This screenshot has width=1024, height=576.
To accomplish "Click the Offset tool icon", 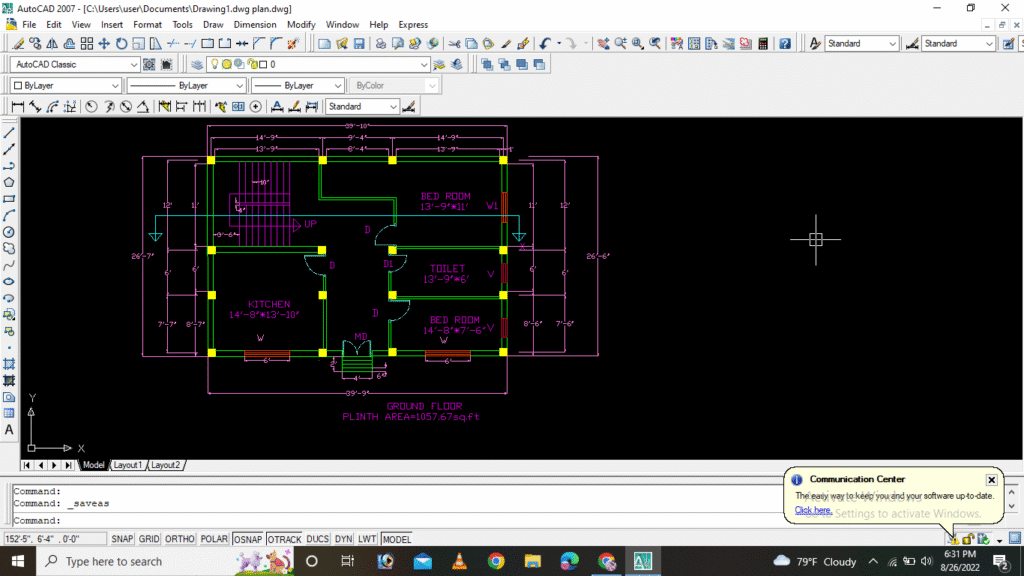I will click(x=69, y=44).
